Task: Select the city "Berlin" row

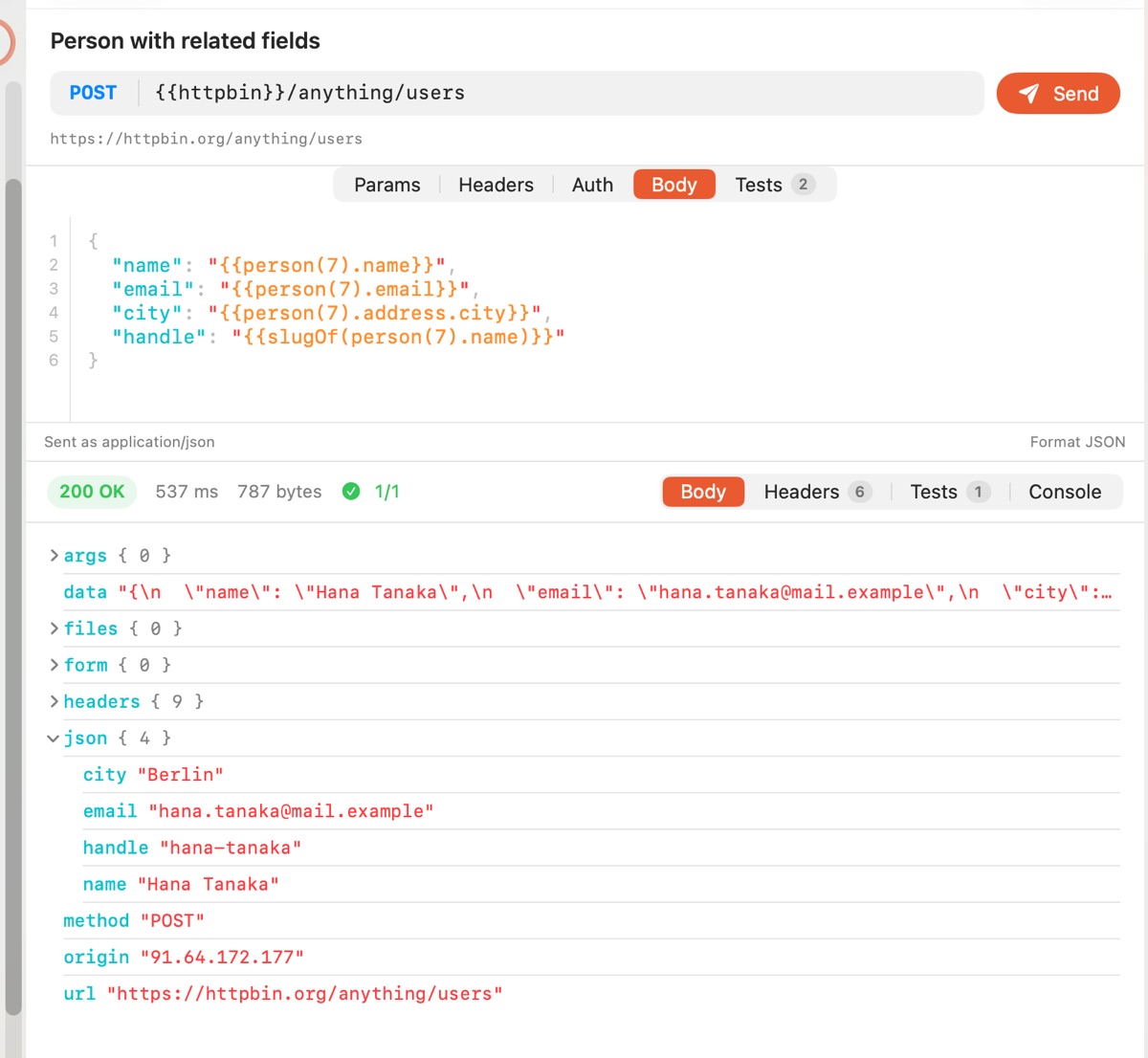Action: (601, 775)
